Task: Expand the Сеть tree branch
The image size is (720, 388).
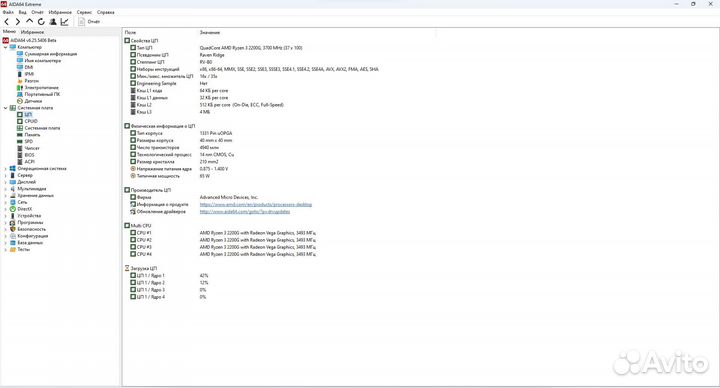Action: tap(6, 202)
